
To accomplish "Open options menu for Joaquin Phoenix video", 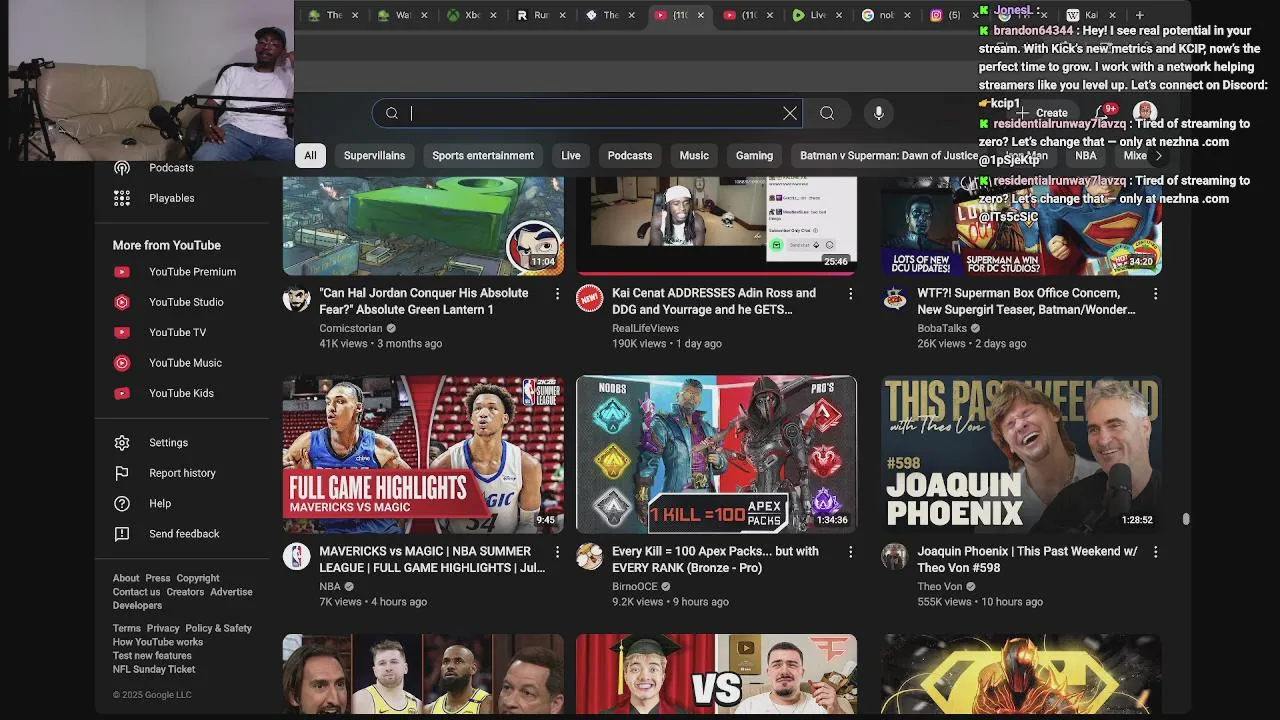I will pyautogui.click(x=1155, y=552).
